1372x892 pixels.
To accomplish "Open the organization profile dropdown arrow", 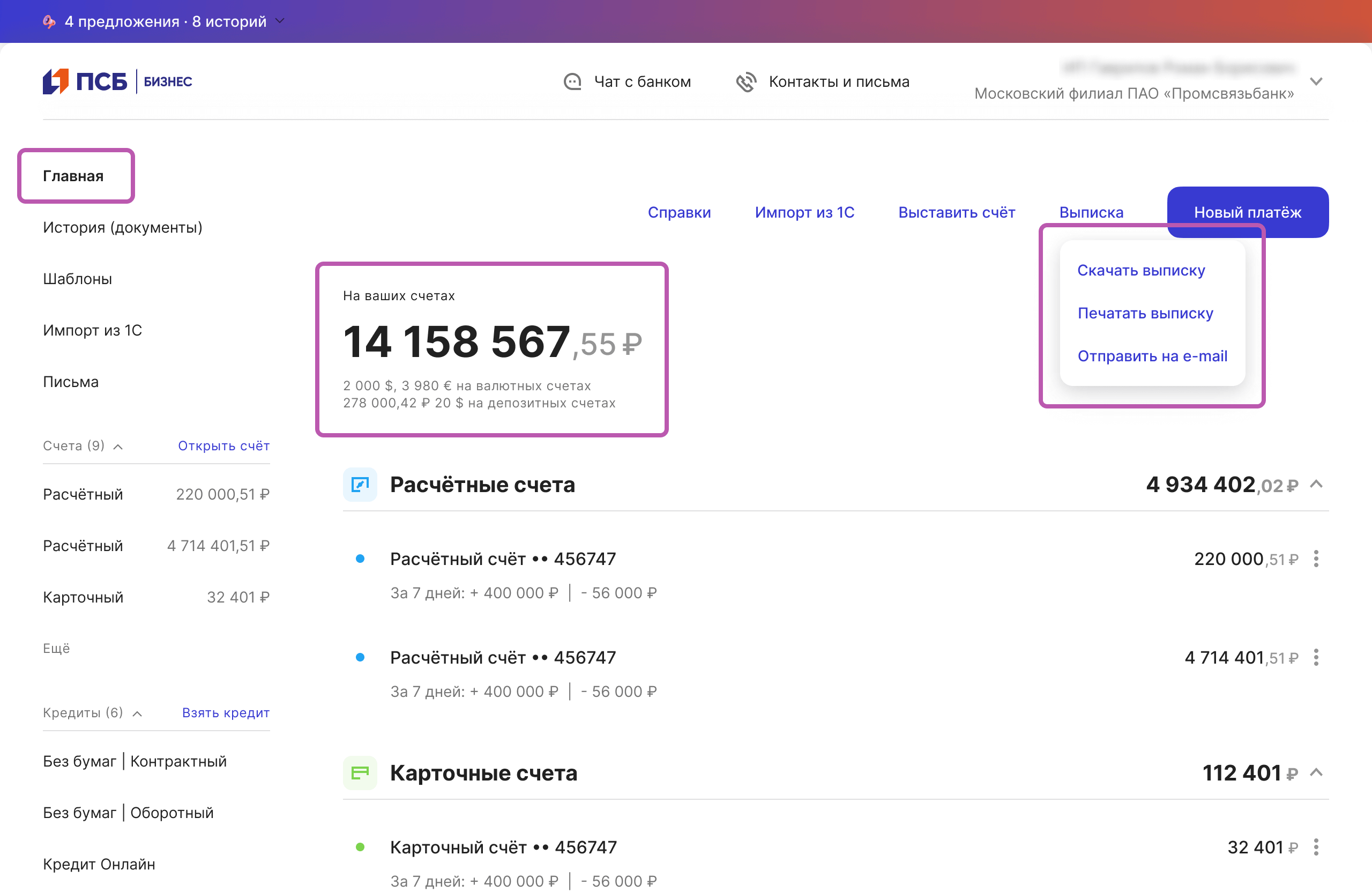I will 1316,81.
